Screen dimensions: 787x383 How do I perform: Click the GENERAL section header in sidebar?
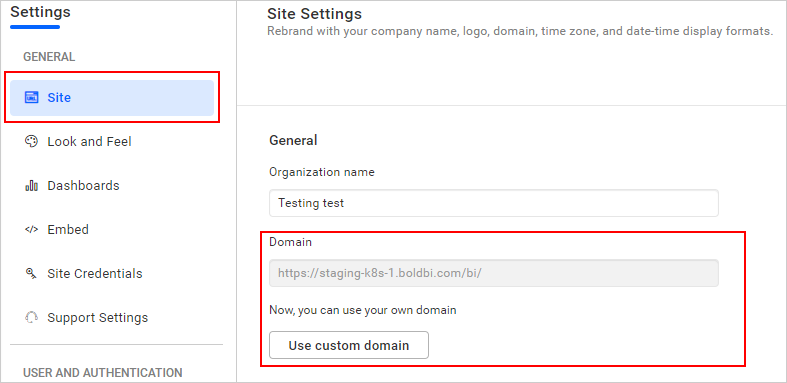click(x=49, y=57)
